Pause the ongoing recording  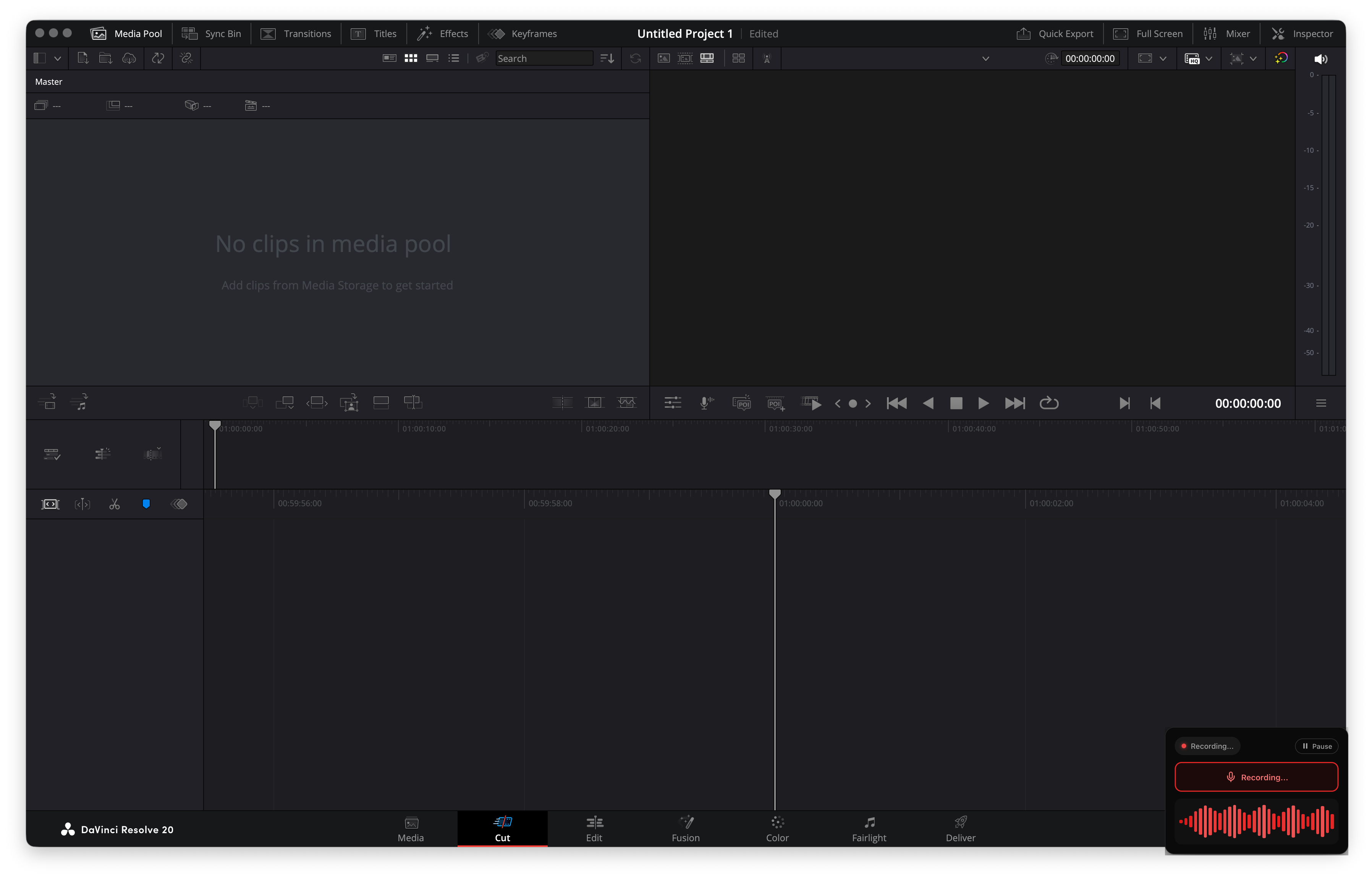point(1317,745)
